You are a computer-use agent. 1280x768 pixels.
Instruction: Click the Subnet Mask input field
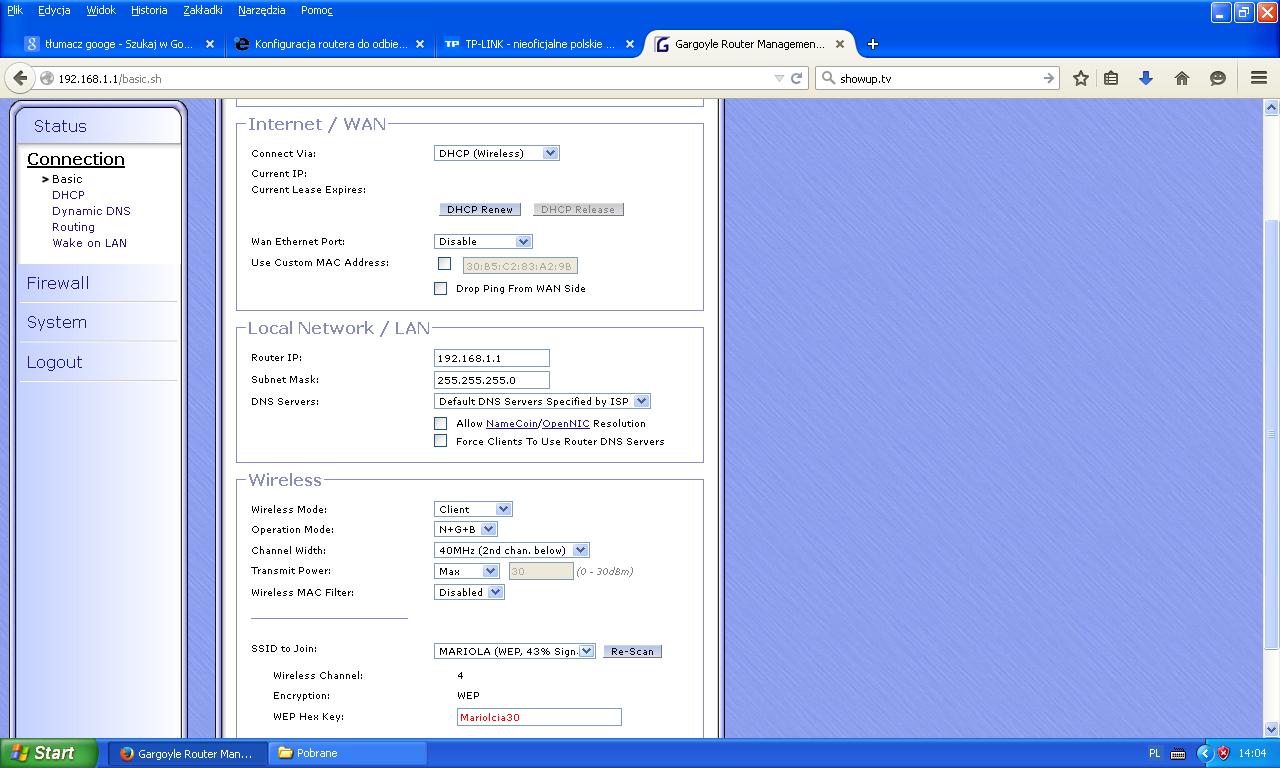click(492, 380)
